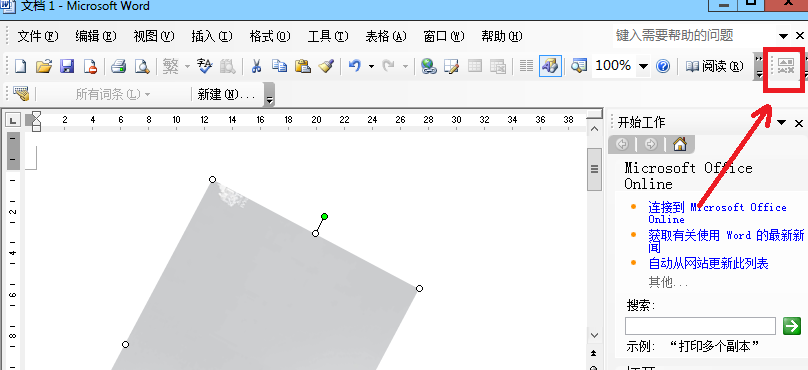808x370 pixels.
Task: Open the Traditional Chinese conversion dropdown
Action: pyautogui.click(x=187, y=66)
